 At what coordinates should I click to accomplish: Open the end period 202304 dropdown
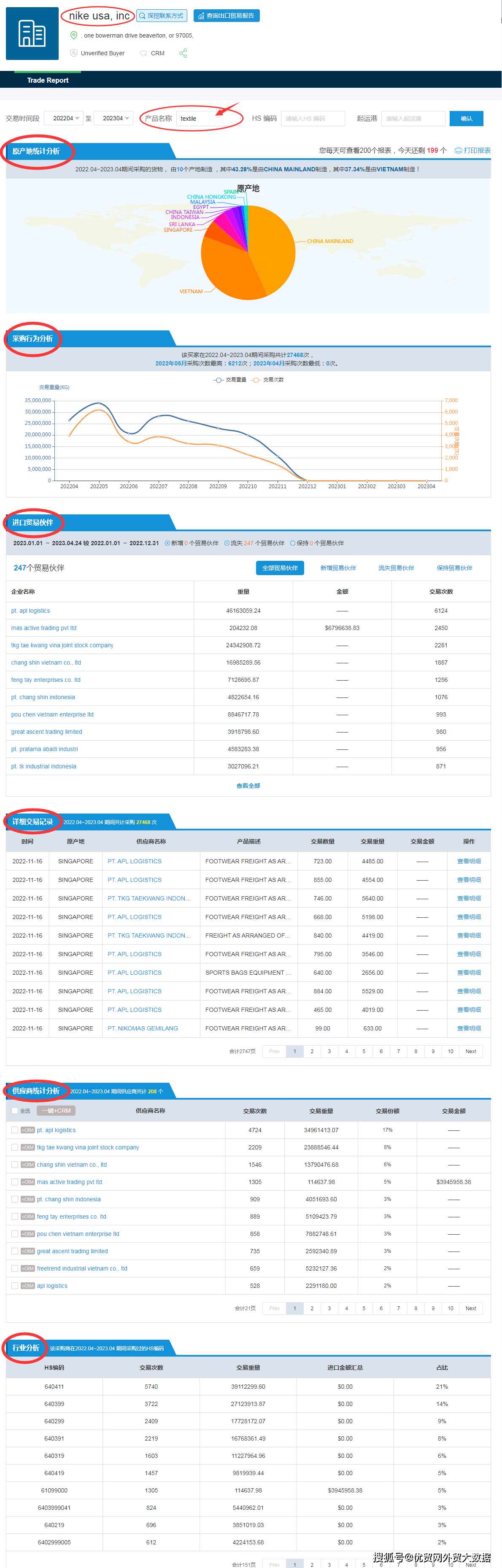(114, 118)
